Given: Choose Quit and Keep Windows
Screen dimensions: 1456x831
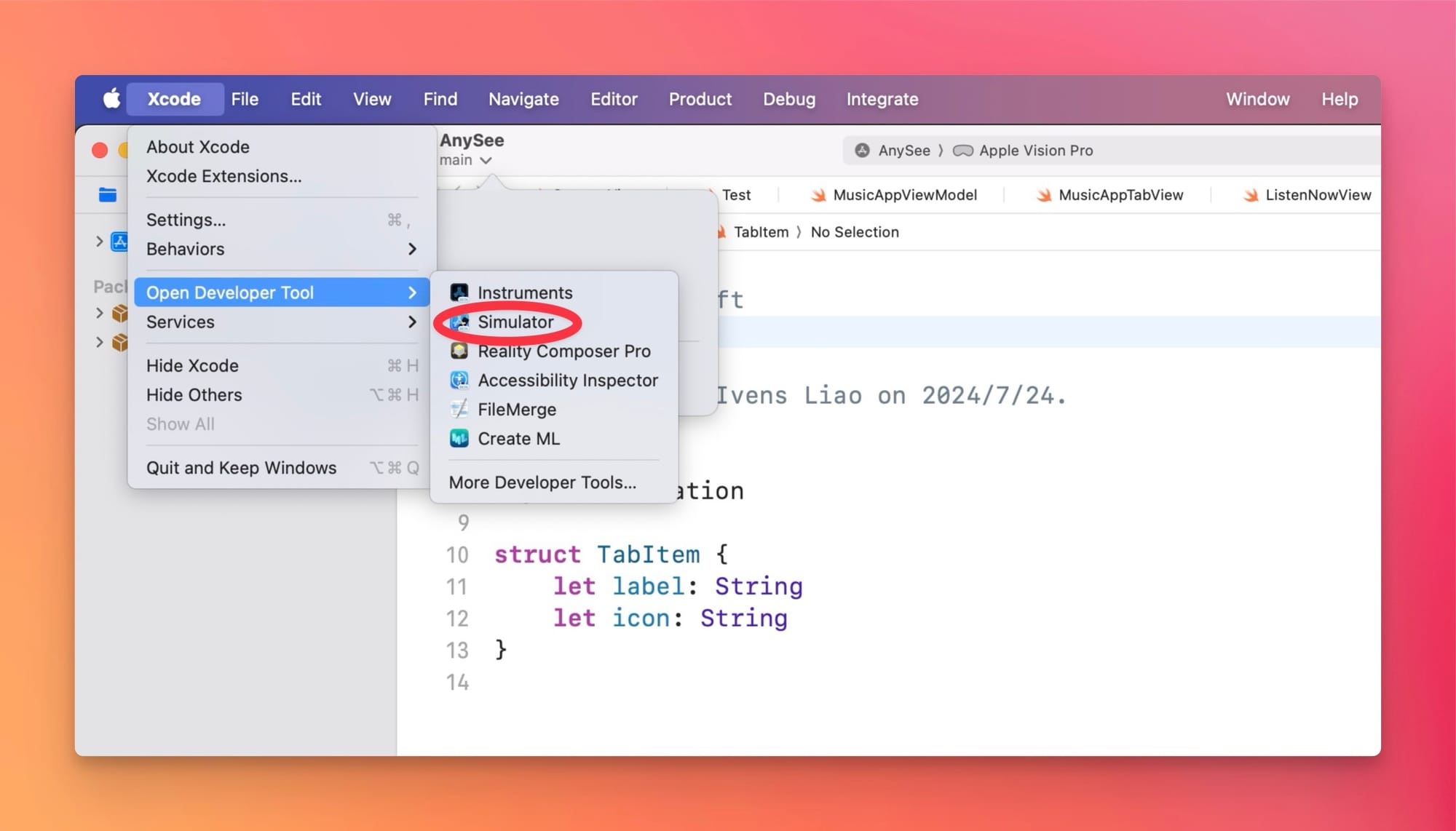Looking at the screenshot, I should (x=241, y=468).
